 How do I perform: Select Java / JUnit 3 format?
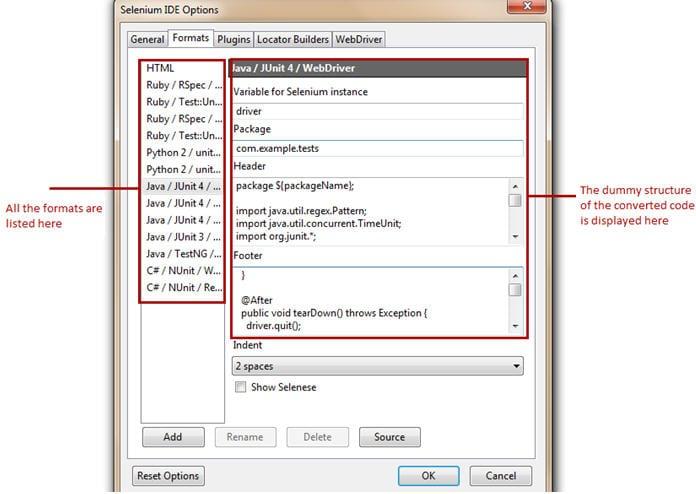pyautogui.click(x=182, y=237)
